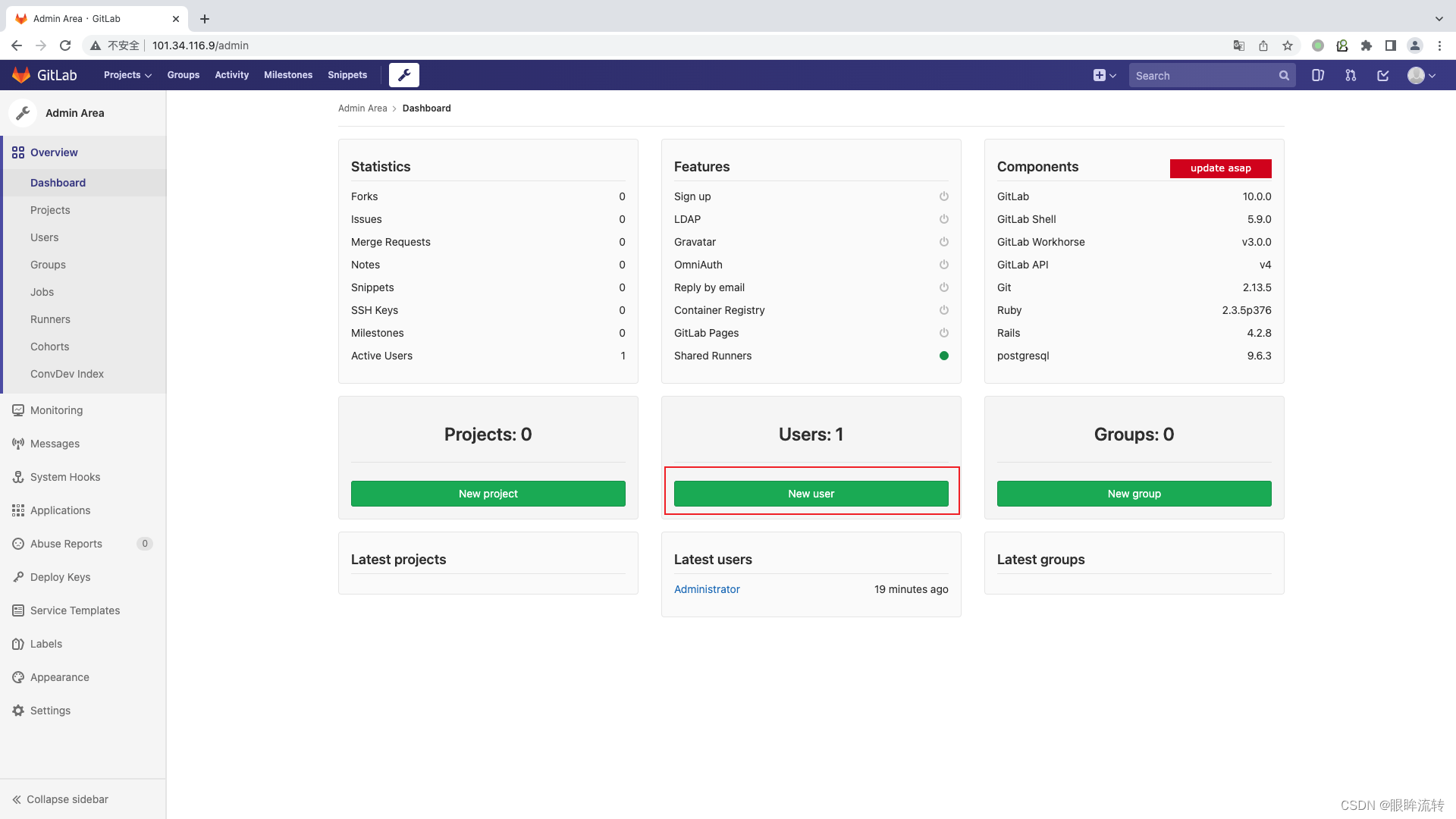
Task: Click the search magnifier icon
Action: (1284, 75)
